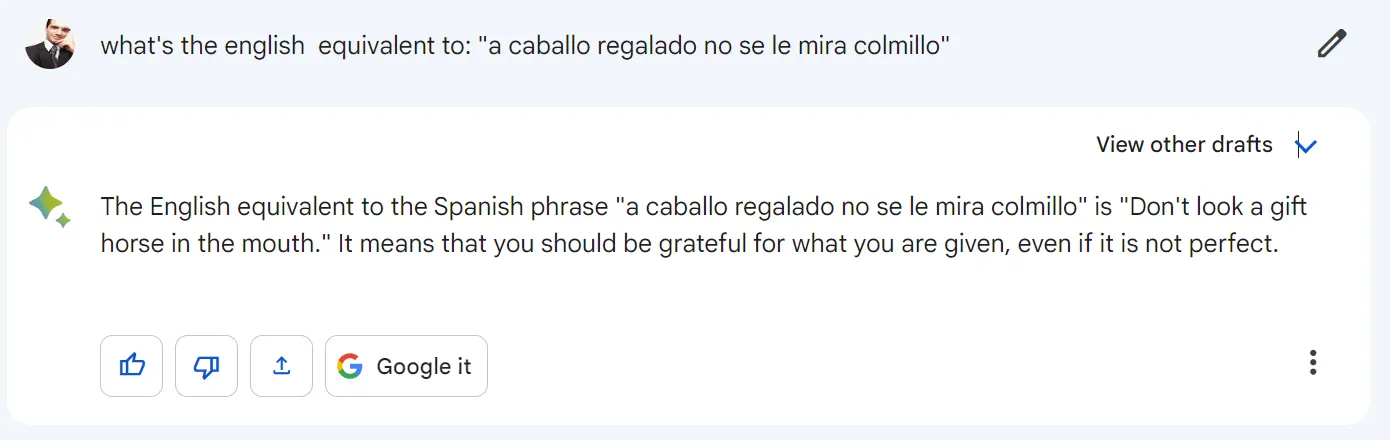This screenshot has width=1390, height=440.
Task: Click the response line starting "The English equivalent"
Action: (704, 207)
